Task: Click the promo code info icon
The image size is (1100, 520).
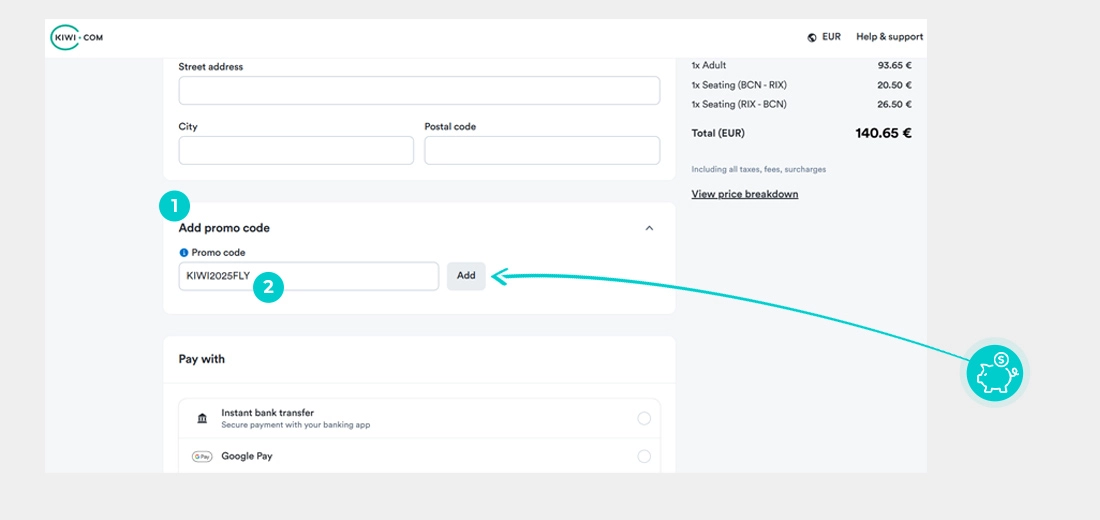Action: click(x=183, y=253)
